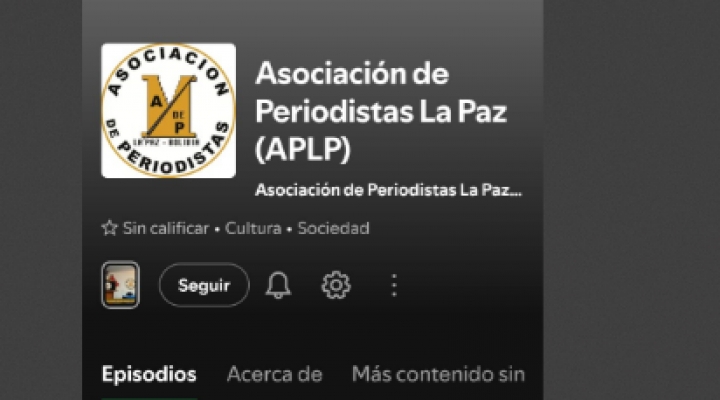Click the APLP circular logo image
Image resolution: width=720 pixels, height=400 pixels.
coord(169,111)
